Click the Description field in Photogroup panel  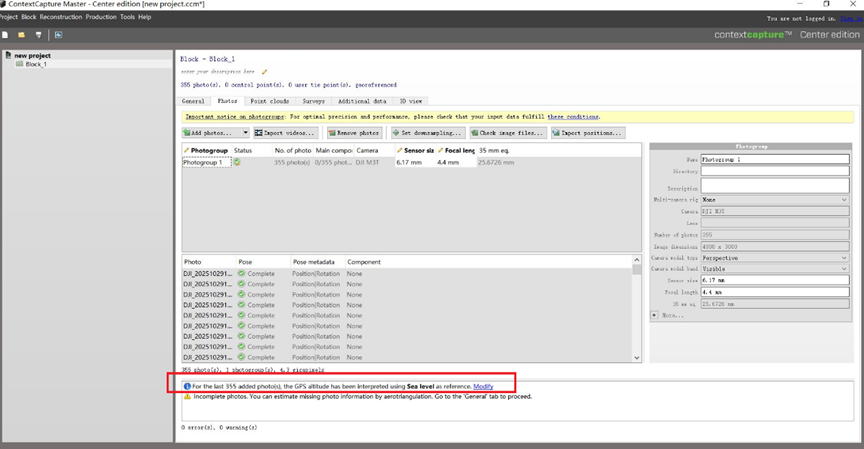(x=775, y=186)
